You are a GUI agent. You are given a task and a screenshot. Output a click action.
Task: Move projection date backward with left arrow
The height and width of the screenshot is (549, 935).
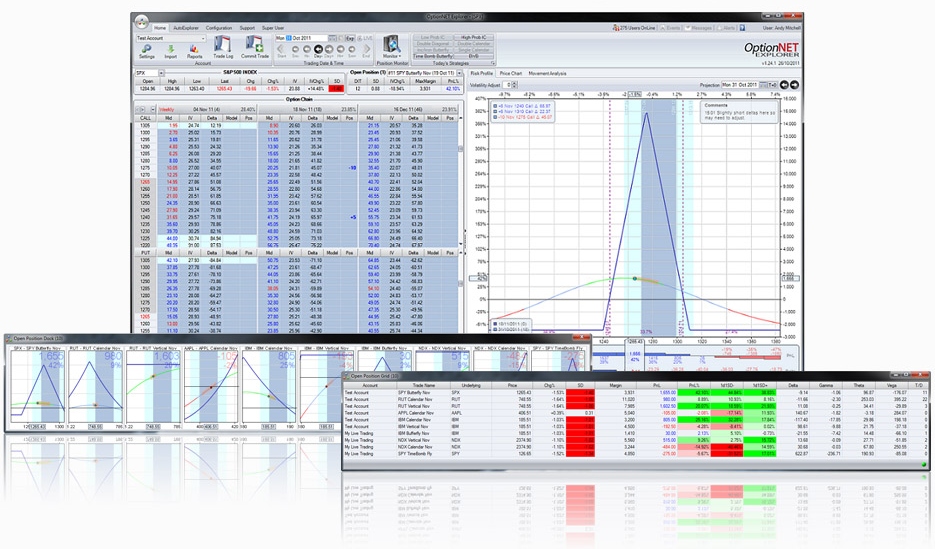[x=784, y=85]
